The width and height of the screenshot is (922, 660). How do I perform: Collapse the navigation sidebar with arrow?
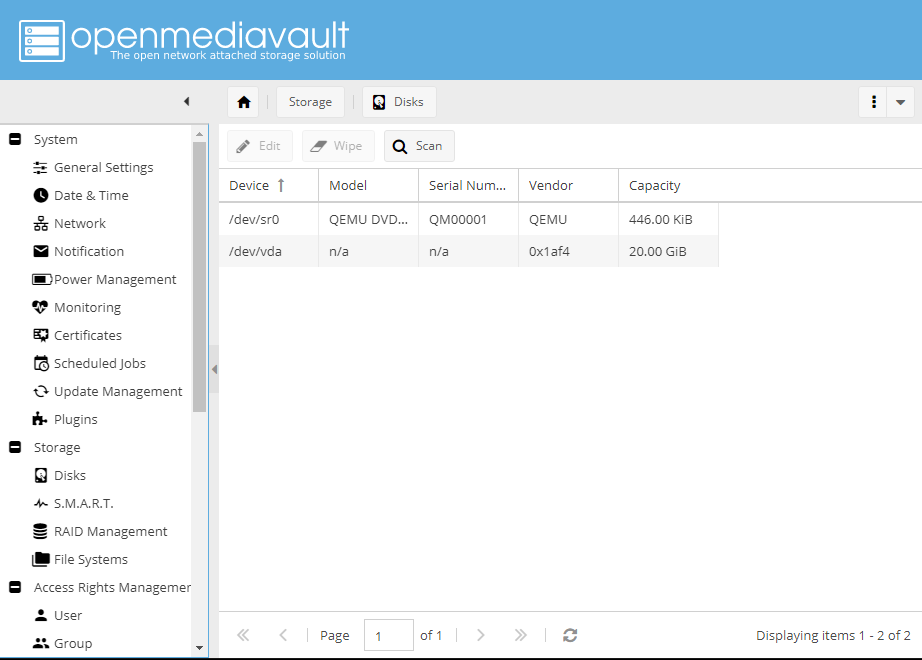186,102
